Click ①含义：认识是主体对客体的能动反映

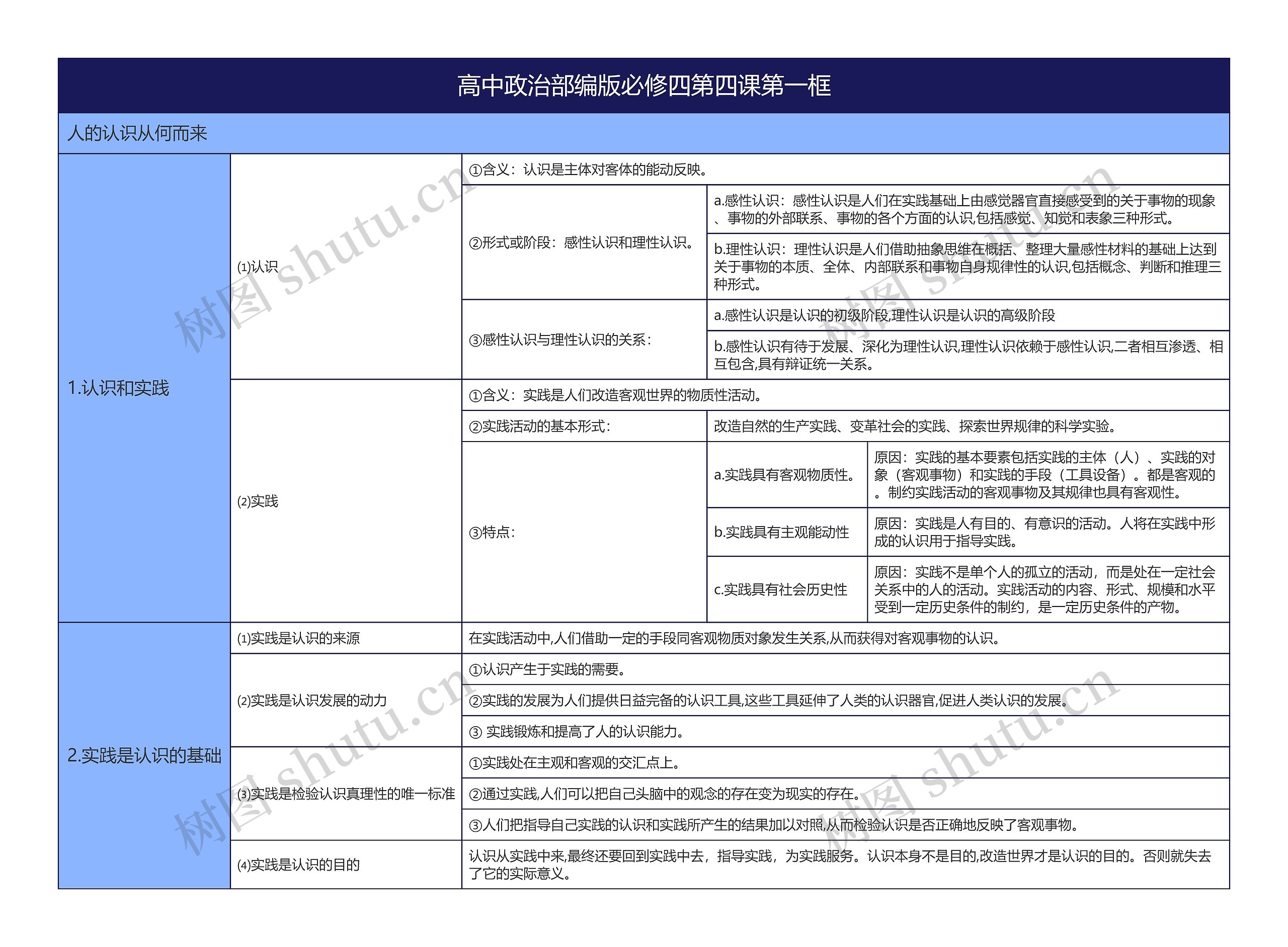845,169
